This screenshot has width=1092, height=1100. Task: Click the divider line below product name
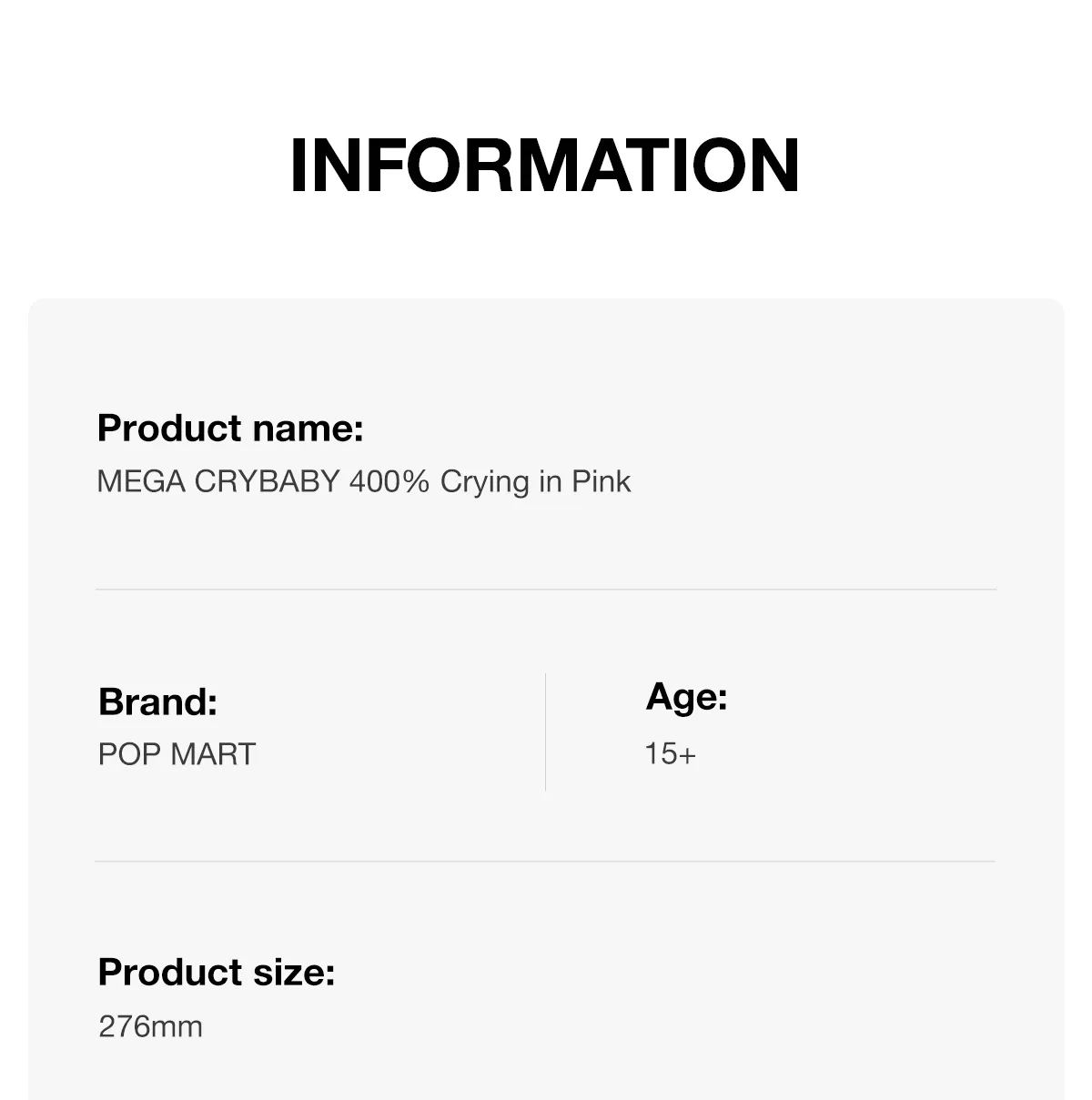tap(546, 590)
